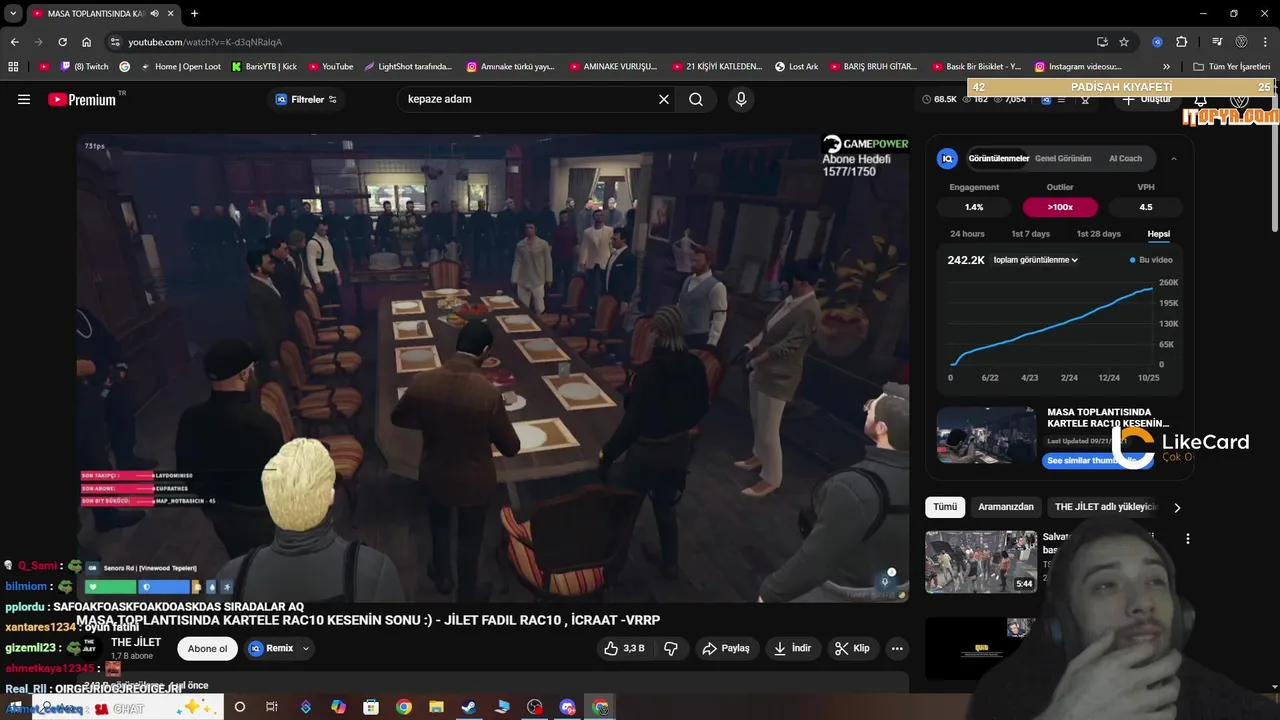Create a clip with Klip button
The width and height of the screenshot is (1280, 720).
click(852, 648)
